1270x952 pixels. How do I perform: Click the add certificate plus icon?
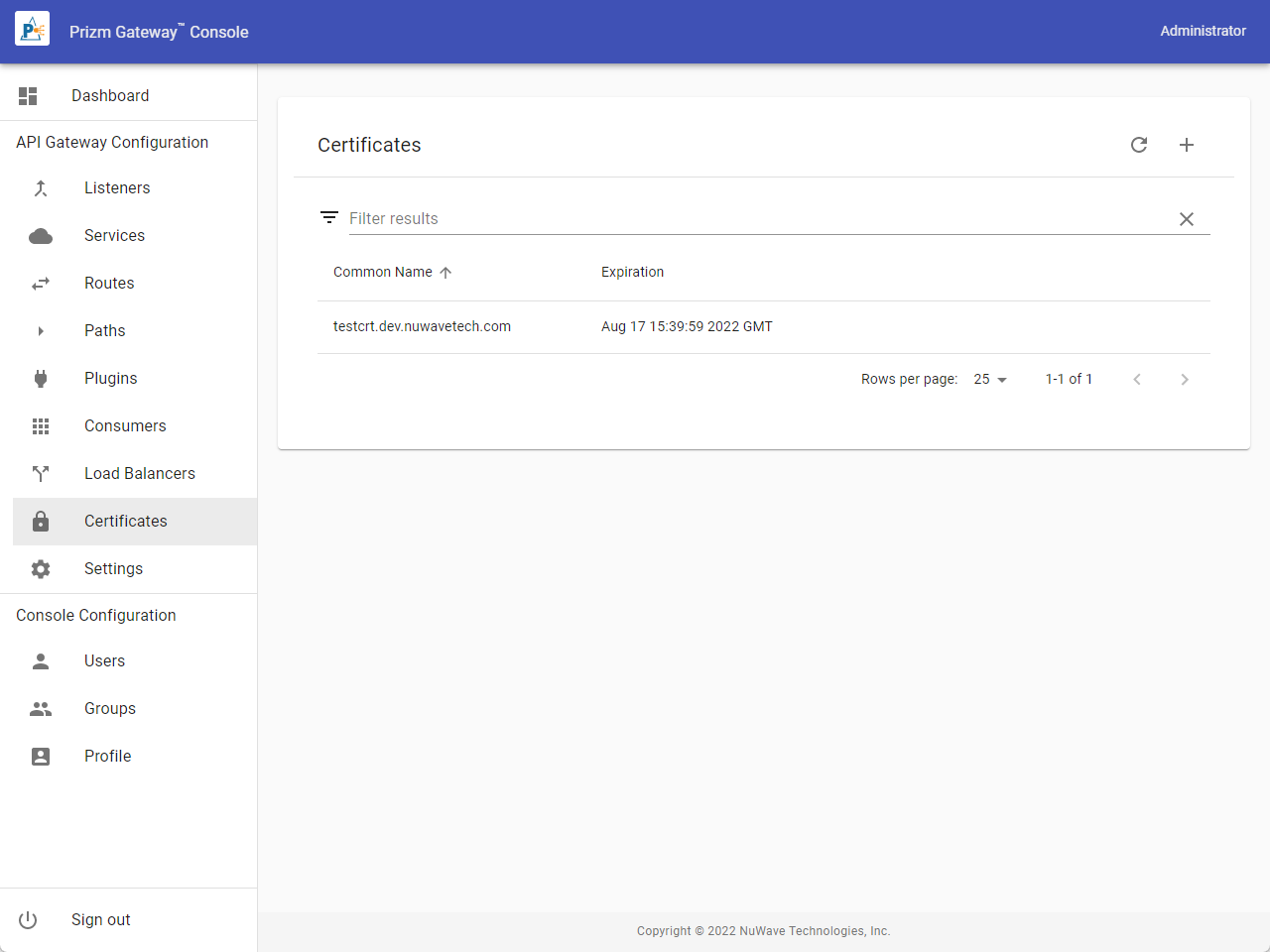coord(1187,145)
